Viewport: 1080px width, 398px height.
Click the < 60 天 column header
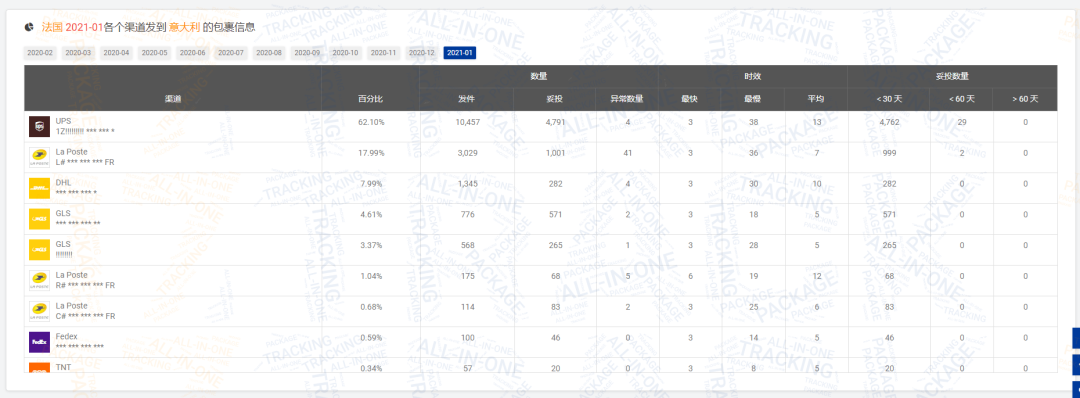961,99
